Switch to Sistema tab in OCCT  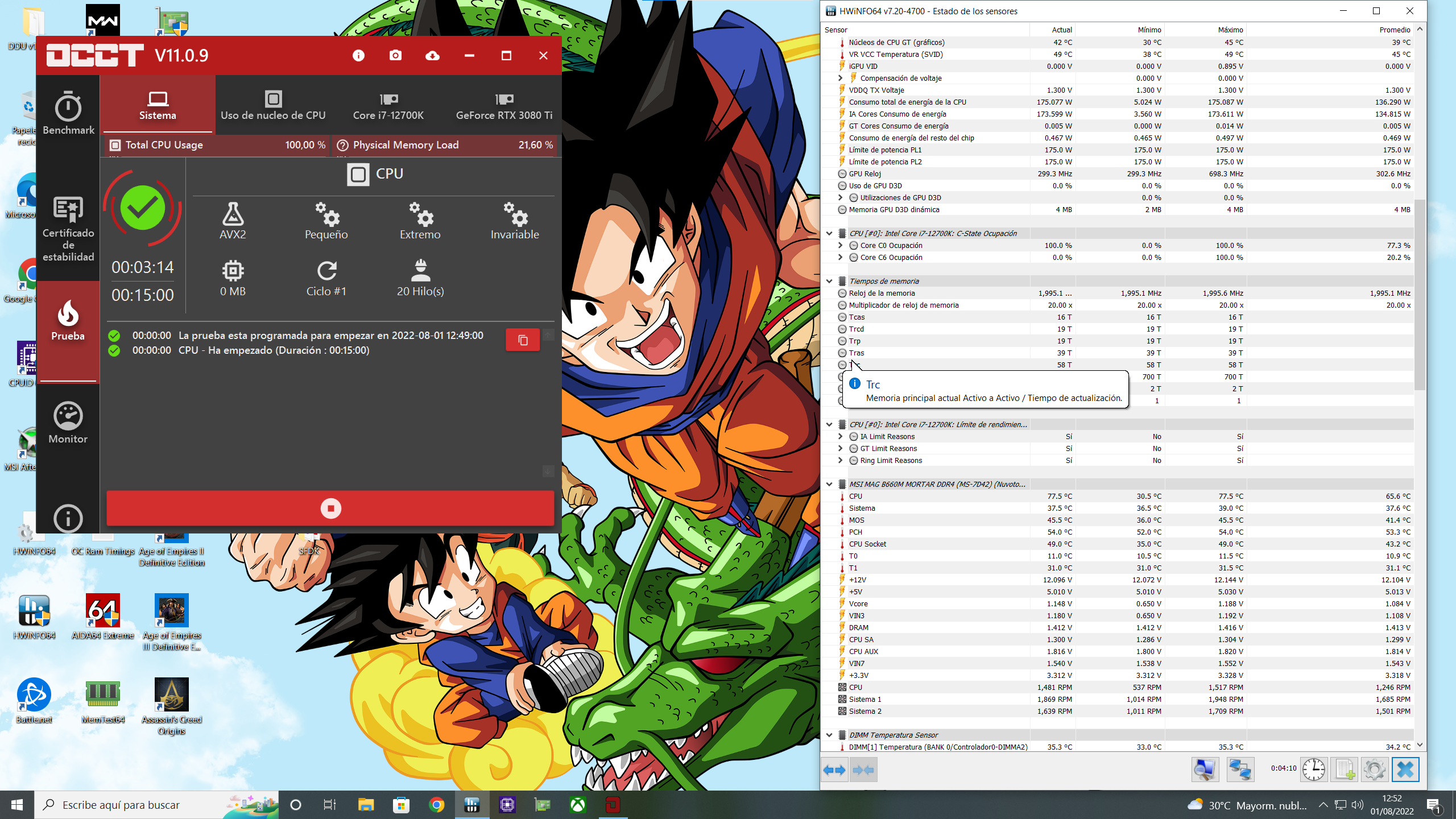click(x=158, y=105)
